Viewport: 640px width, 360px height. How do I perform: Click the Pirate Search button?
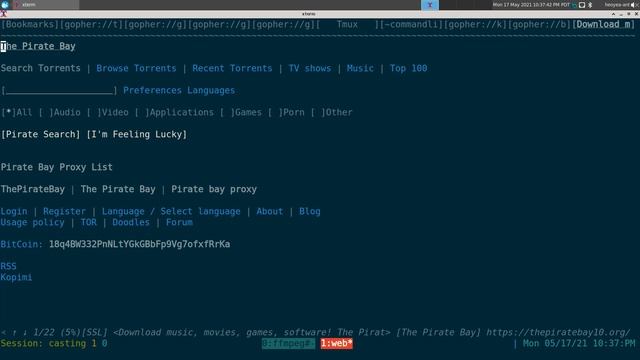pyautogui.click(x=41, y=134)
